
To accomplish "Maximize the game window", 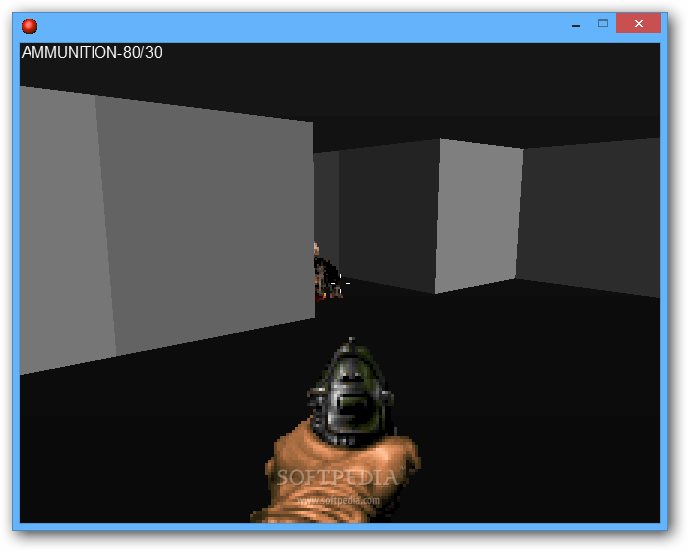I will [603, 23].
